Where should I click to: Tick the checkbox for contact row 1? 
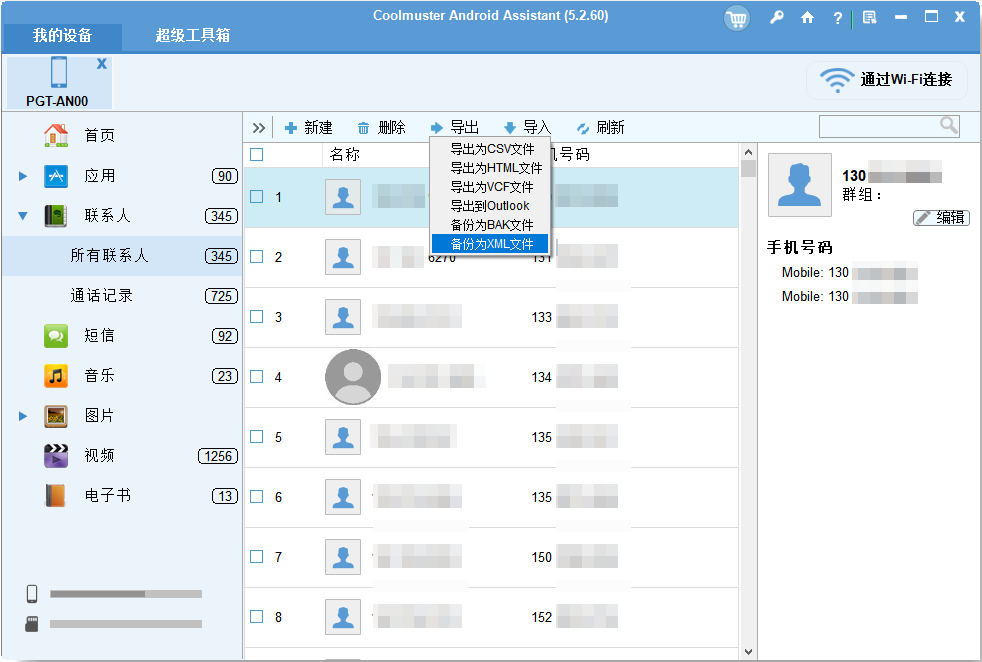pos(257,197)
